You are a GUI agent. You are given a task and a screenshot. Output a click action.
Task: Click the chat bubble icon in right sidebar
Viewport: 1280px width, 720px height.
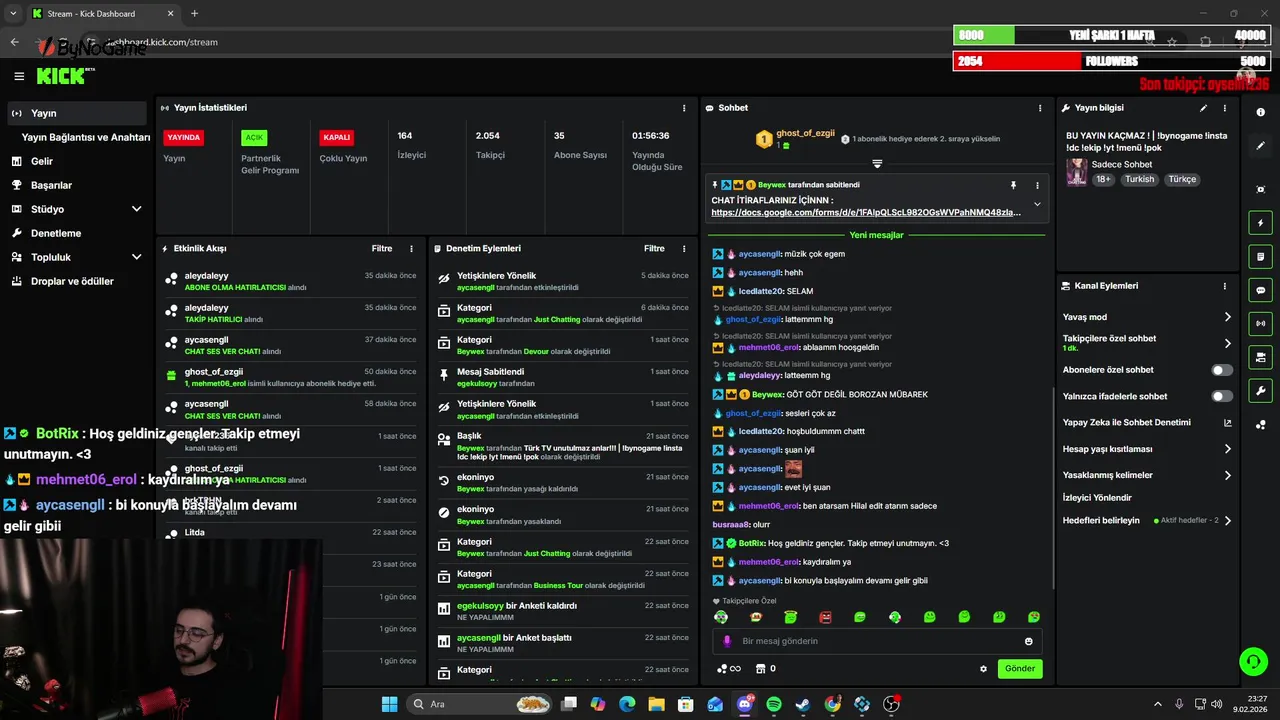point(1260,290)
